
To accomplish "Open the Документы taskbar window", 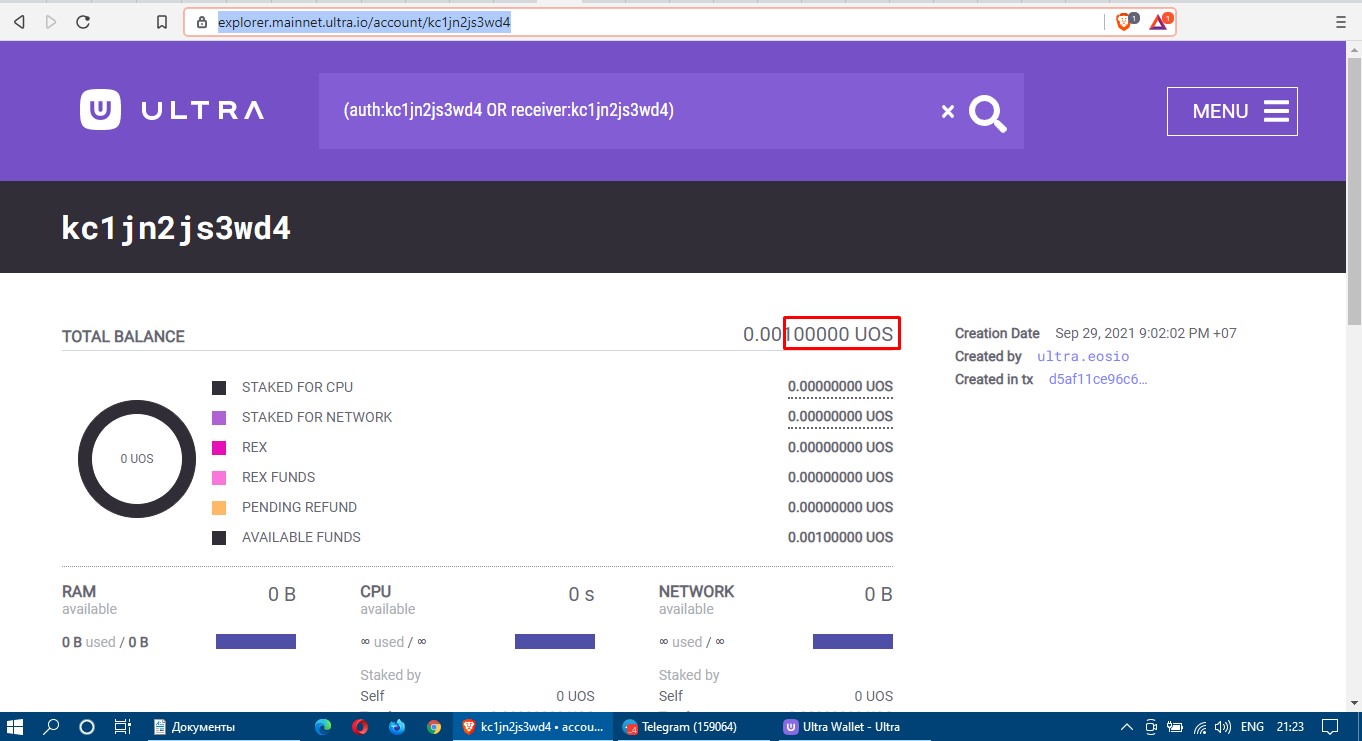I will pyautogui.click(x=222, y=726).
